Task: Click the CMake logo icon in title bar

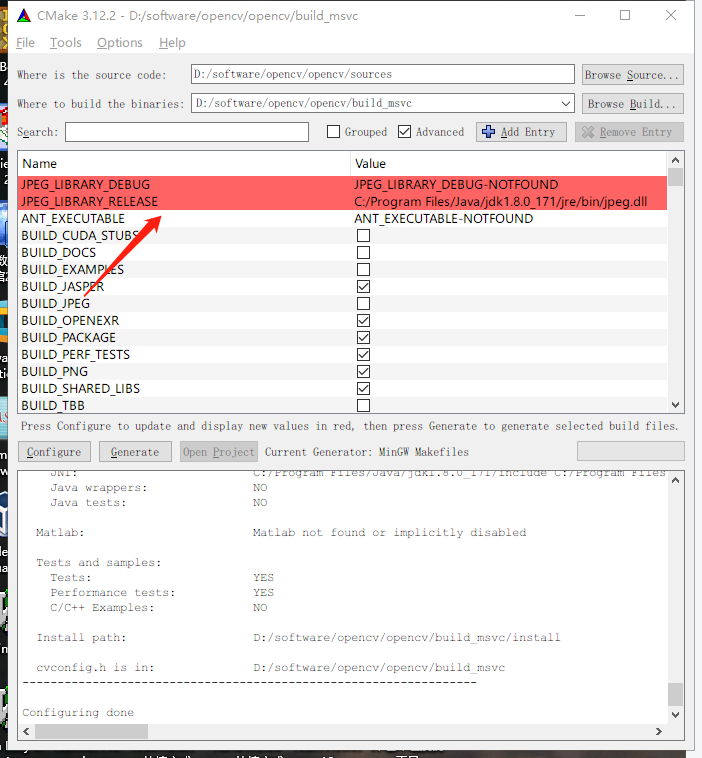Action: [x=24, y=16]
